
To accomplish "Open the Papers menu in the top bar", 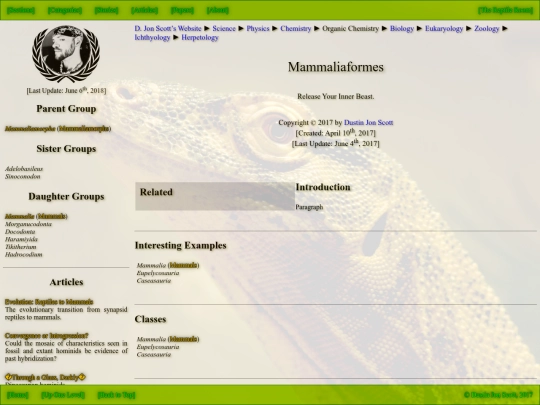I will coord(182,10).
